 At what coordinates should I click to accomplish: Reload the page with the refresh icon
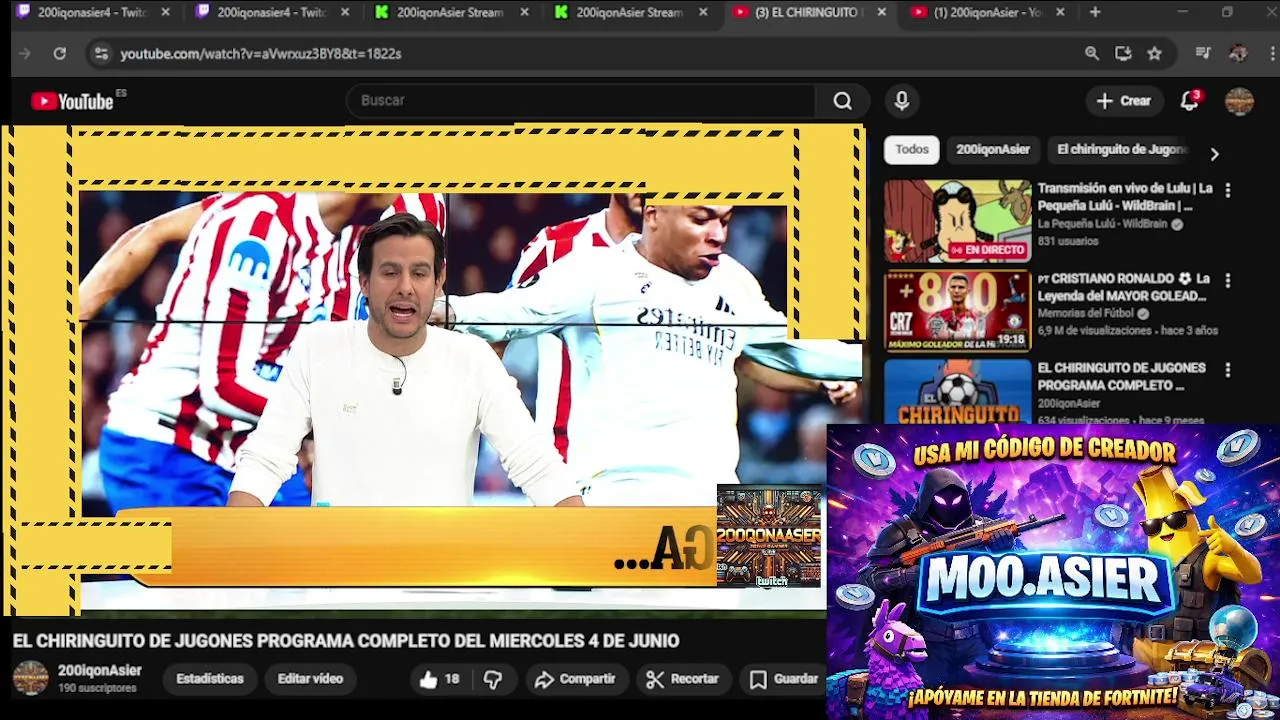[60, 54]
